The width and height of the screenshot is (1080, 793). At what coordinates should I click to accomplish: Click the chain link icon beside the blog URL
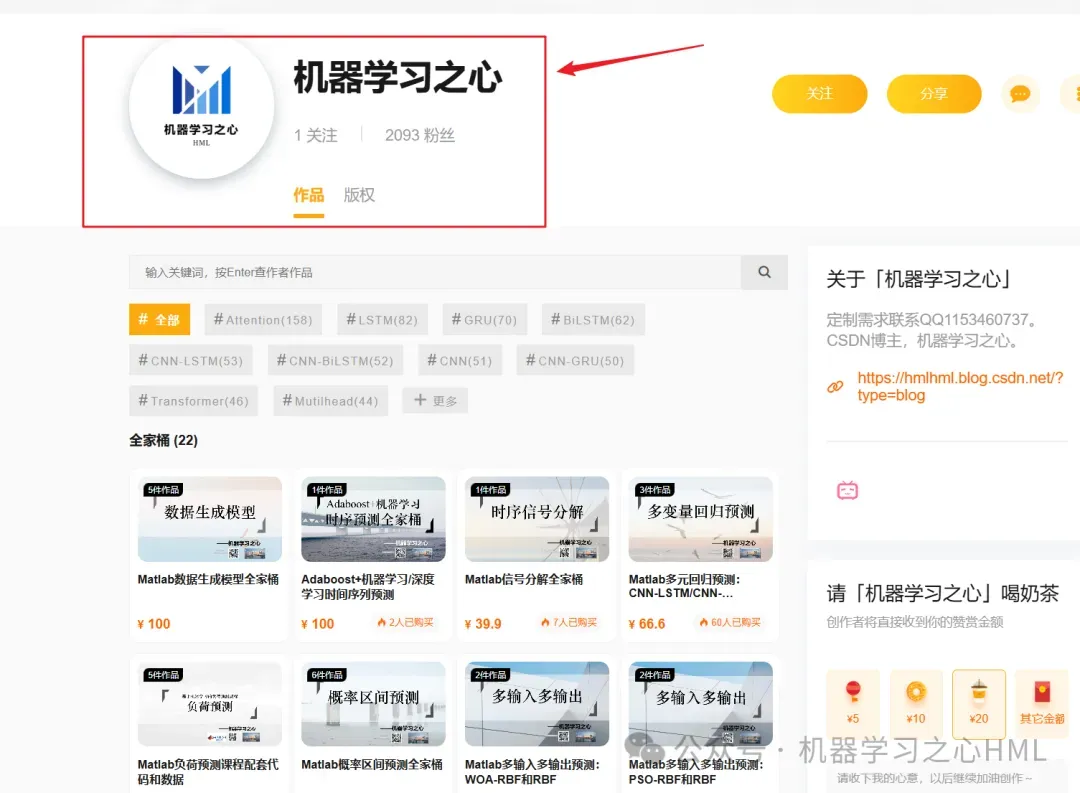tap(835, 387)
